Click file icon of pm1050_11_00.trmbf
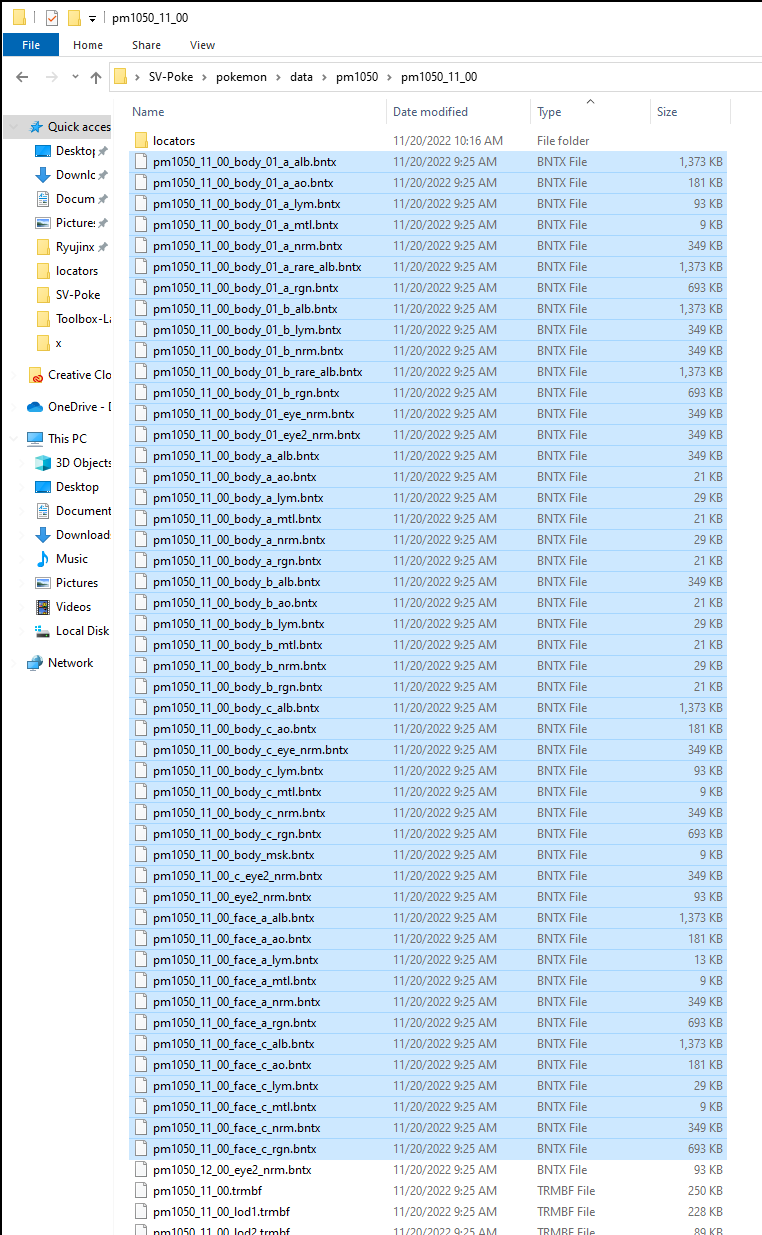This screenshot has width=762, height=1235. [x=141, y=1191]
